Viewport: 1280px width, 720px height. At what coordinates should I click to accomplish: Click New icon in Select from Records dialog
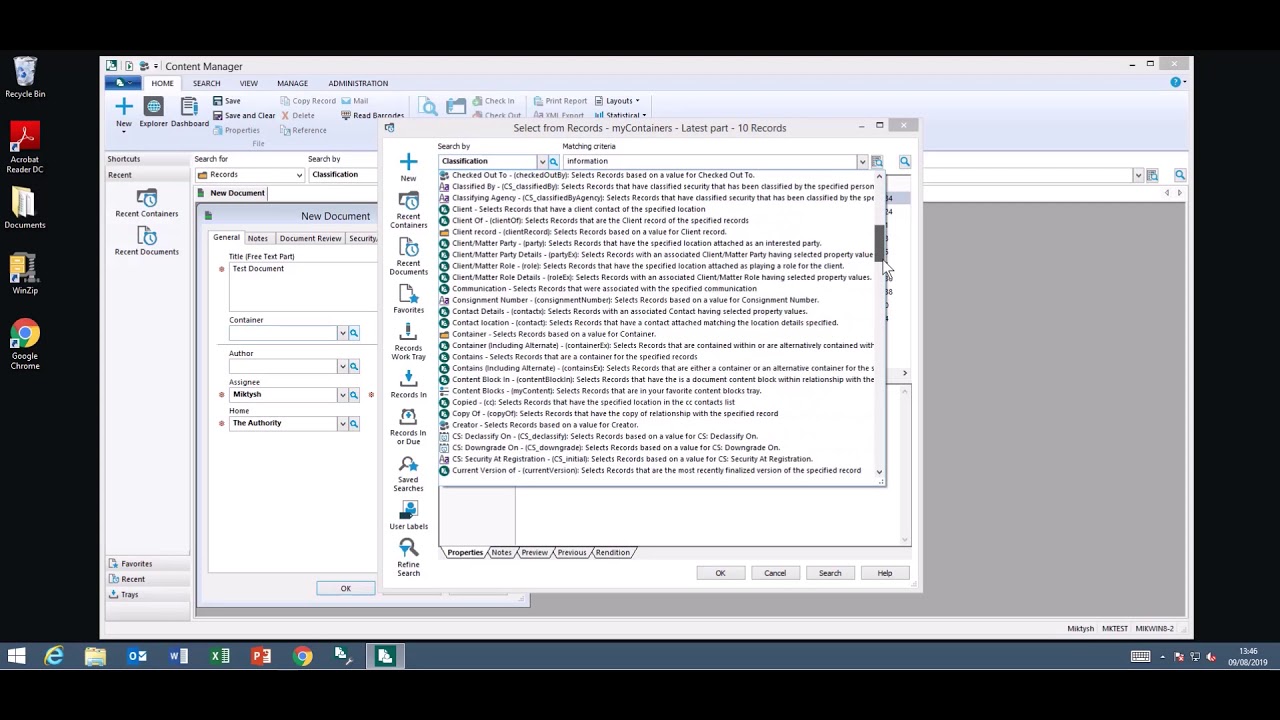click(x=408, y=167)
